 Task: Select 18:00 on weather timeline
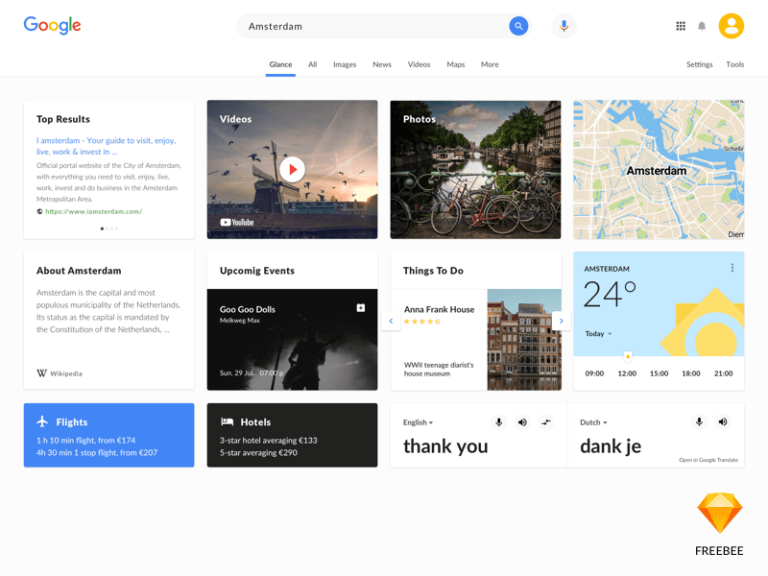tap(691, 373)
